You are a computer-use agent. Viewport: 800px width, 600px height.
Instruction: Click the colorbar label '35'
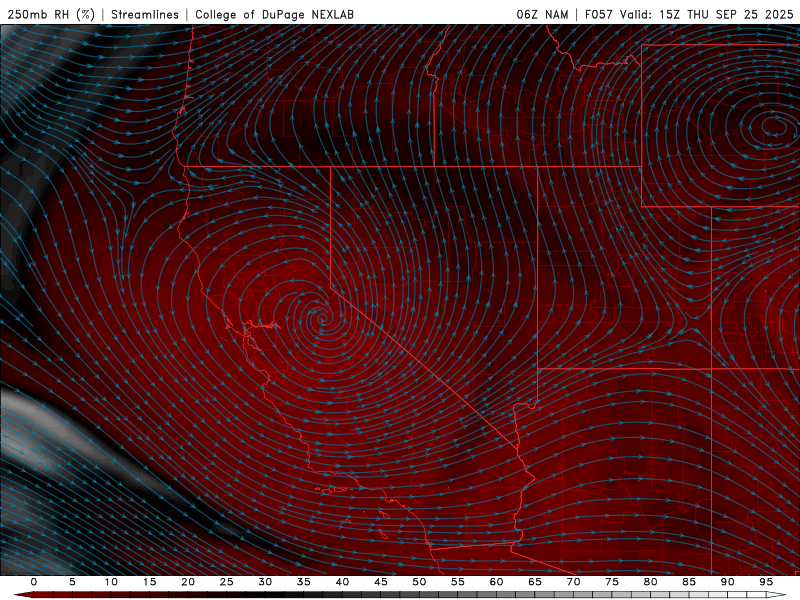point(304,582)
